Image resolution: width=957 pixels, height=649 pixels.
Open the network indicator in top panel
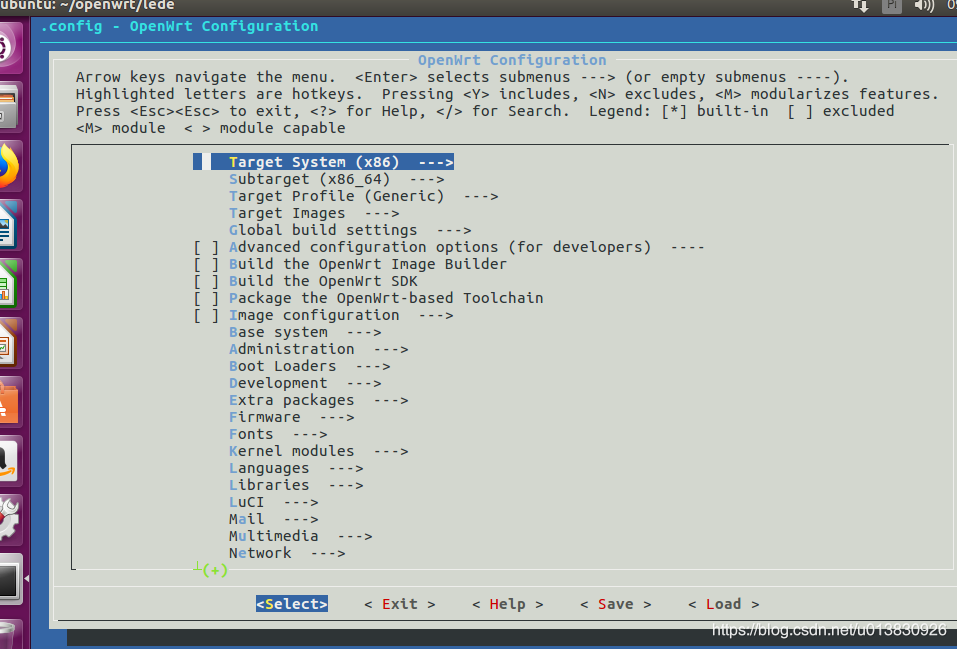point(860,6)
